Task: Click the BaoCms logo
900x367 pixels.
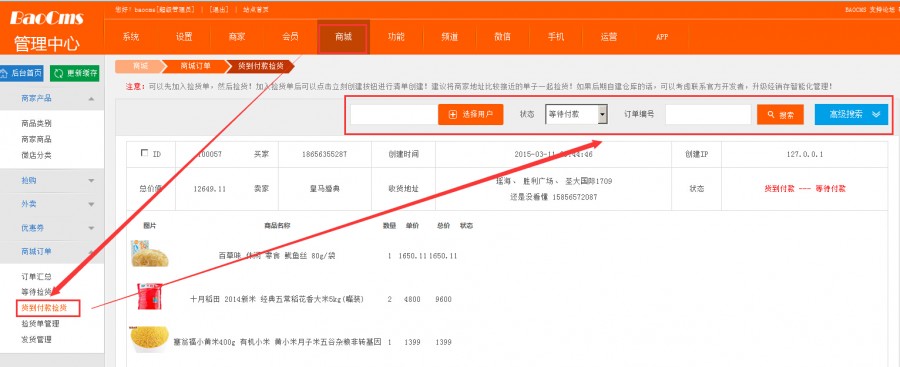Action: [x=46, y=18]
